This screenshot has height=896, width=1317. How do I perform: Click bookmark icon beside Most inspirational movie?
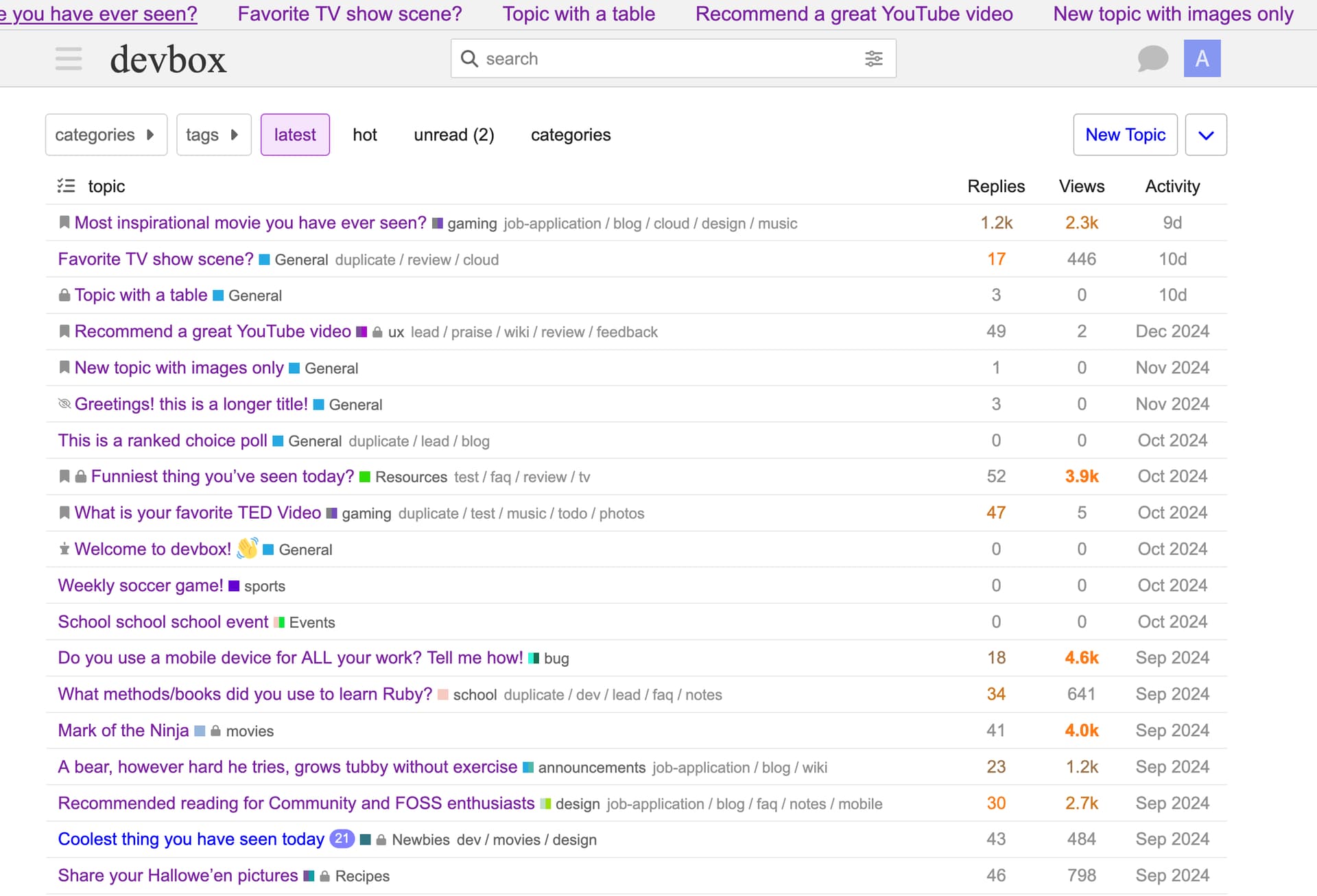pyautogui.click(x=64, y=222)
